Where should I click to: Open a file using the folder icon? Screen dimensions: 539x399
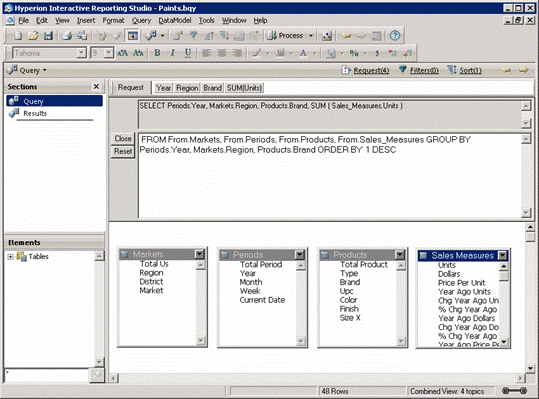click(33, 35)
